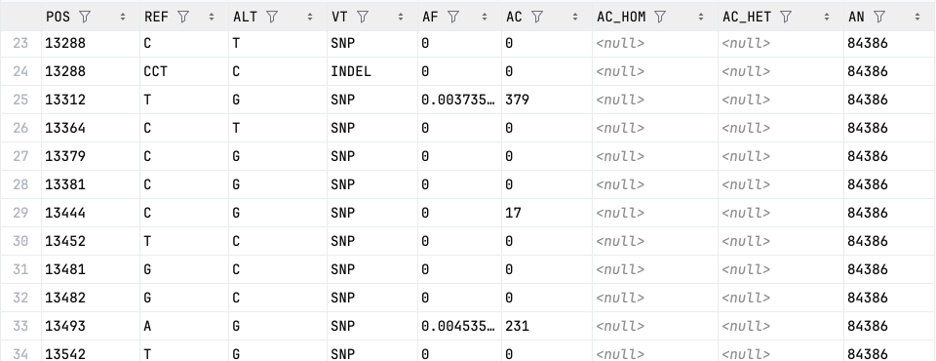Open the AF column filter icon
936x361 pixels.
click(x=453, y=17)
